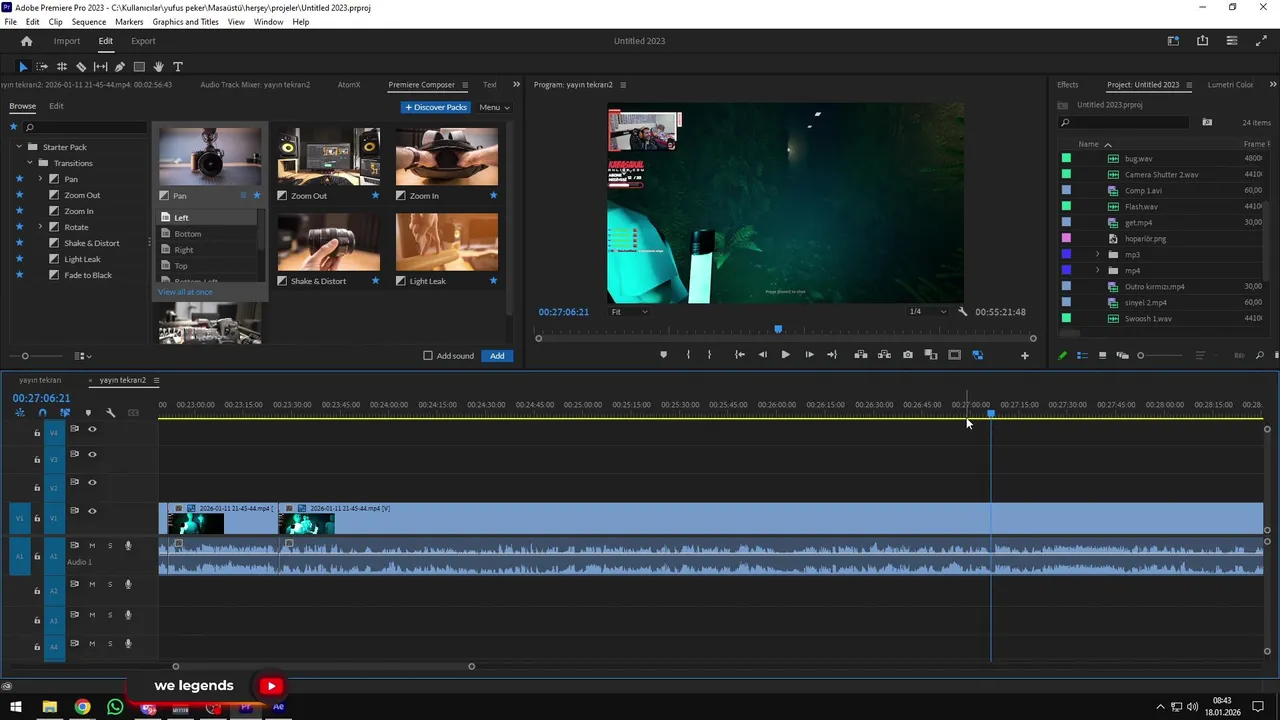Viewport: 1280px width, 720px height.
Task: Collapse the Starter Pack folder
Action: (x=19, y=147)
